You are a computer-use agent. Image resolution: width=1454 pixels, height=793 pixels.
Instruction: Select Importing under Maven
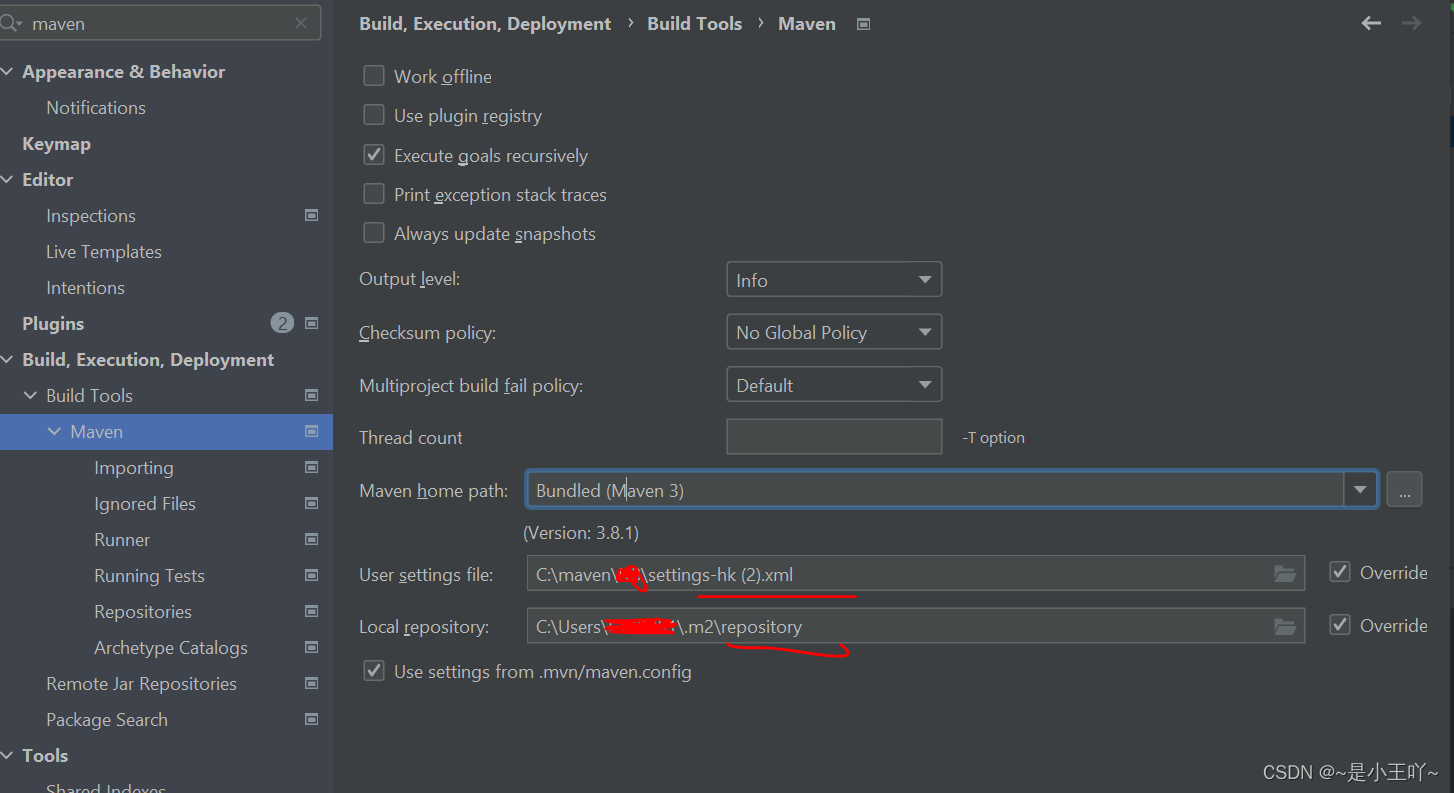pos(134,467)
